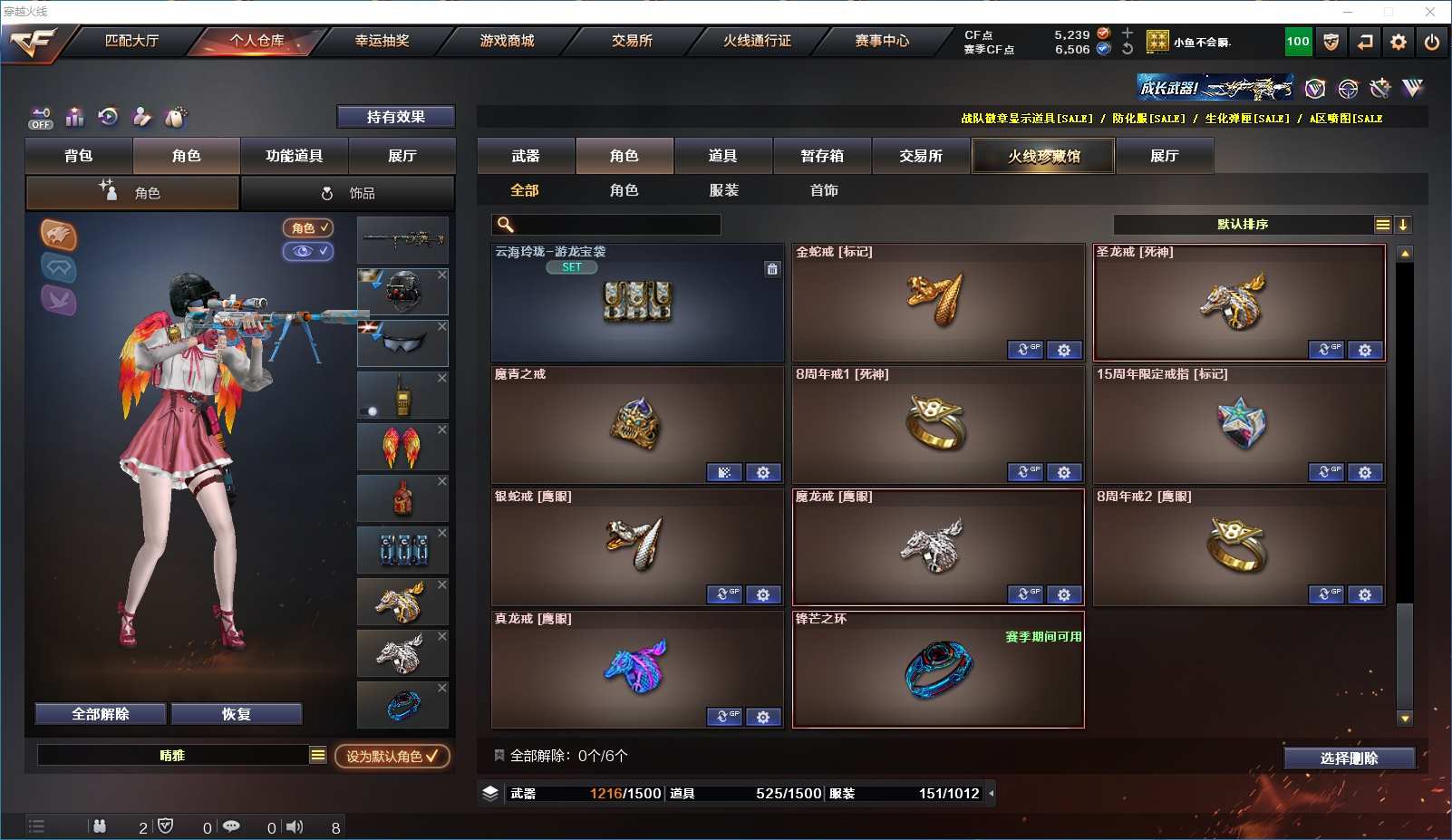Click the CF logo home icon
Image resolution: width=1452 pixels, height=840 pixels.
pos(33,43)
